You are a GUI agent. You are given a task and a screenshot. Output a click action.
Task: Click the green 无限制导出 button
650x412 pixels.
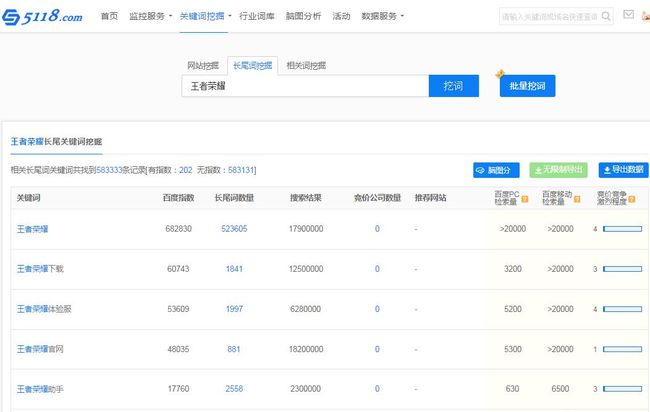coord(558,170)
